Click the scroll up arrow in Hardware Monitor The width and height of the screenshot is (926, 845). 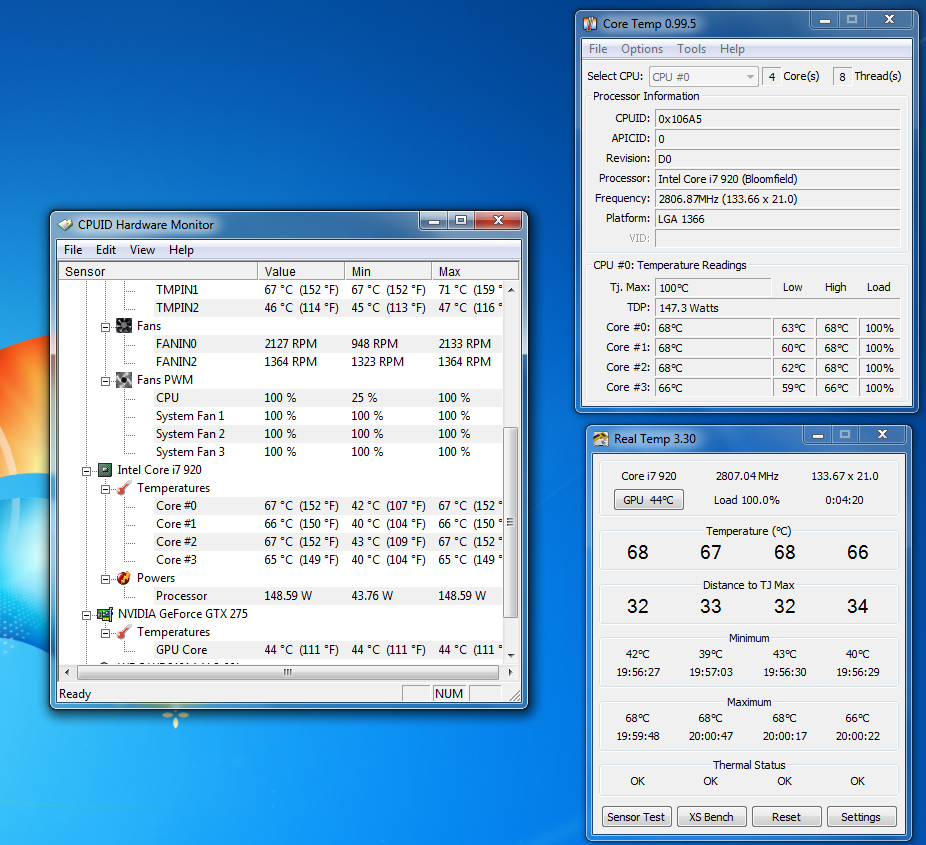(511, 289)
